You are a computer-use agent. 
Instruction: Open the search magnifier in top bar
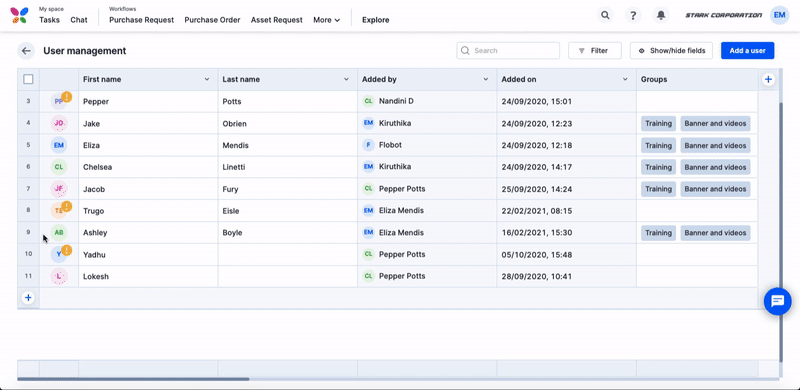point(605,15)
